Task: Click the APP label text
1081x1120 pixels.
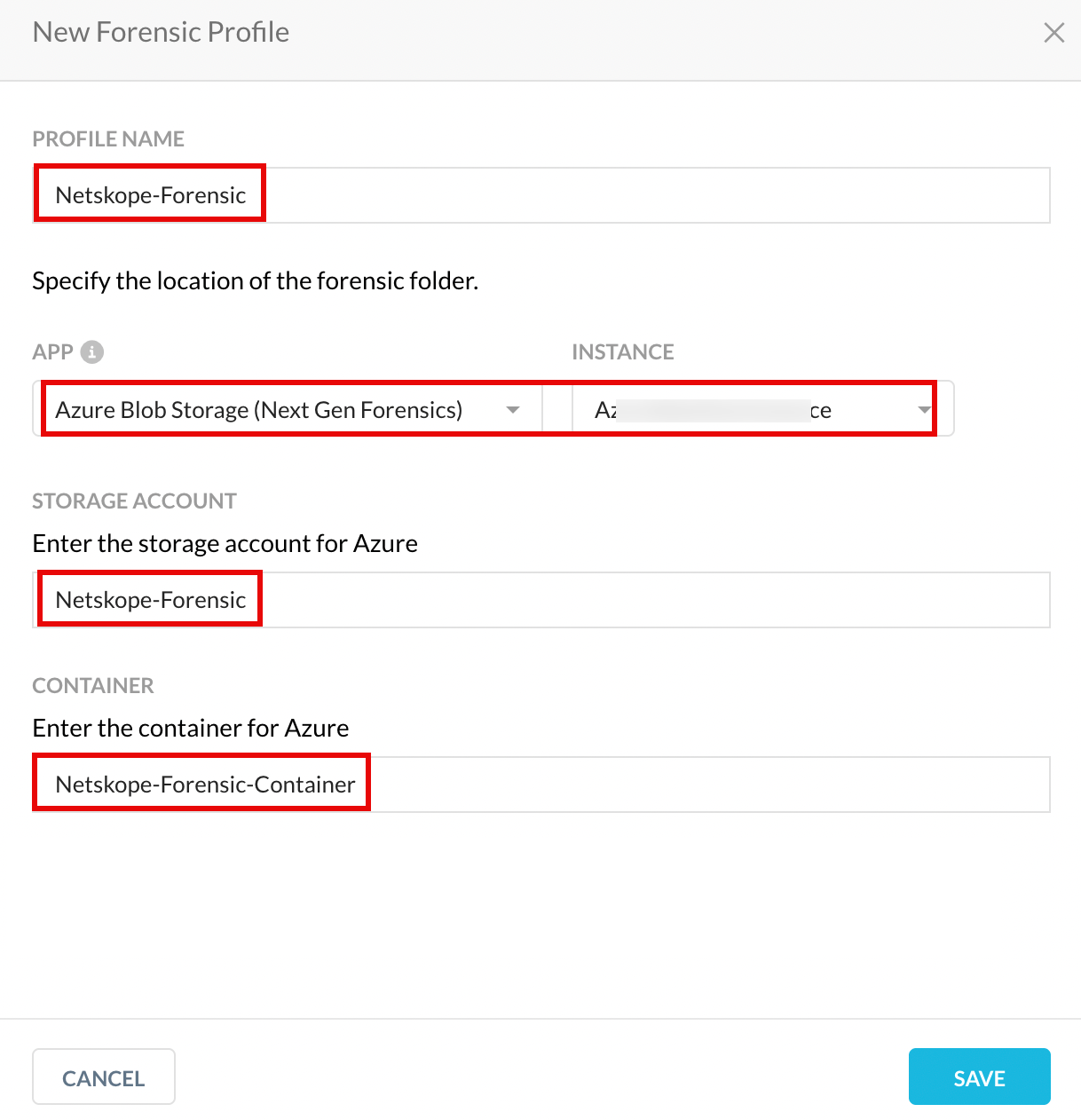Action: tap(53, 352)
